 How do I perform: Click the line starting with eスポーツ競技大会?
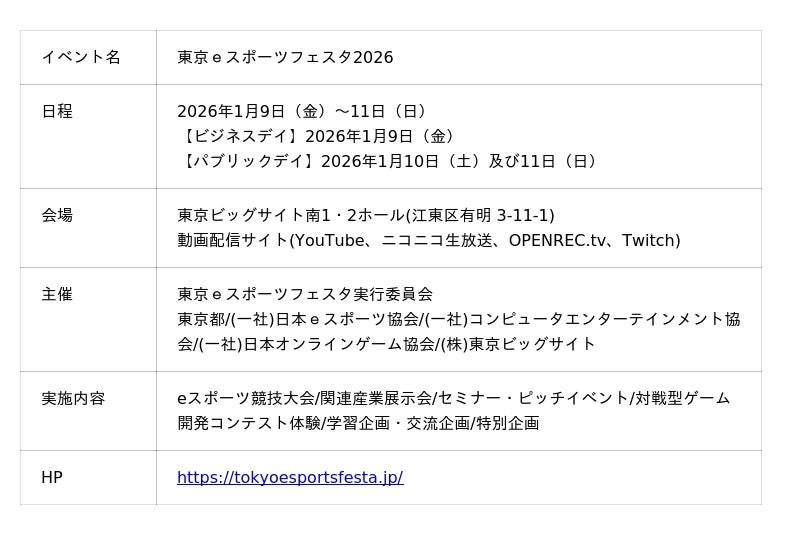453,398
